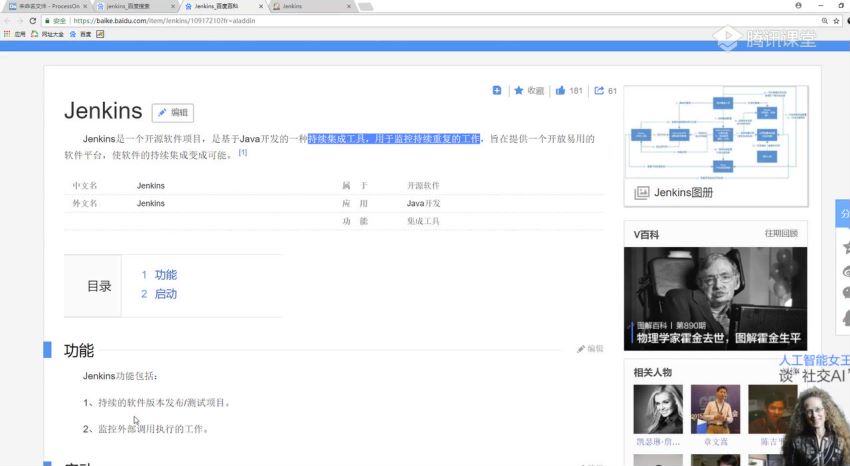Open the 百度 paw bookmark
Image resolution: width=850 pixels, height=466 pixels.
coord(80,34)
